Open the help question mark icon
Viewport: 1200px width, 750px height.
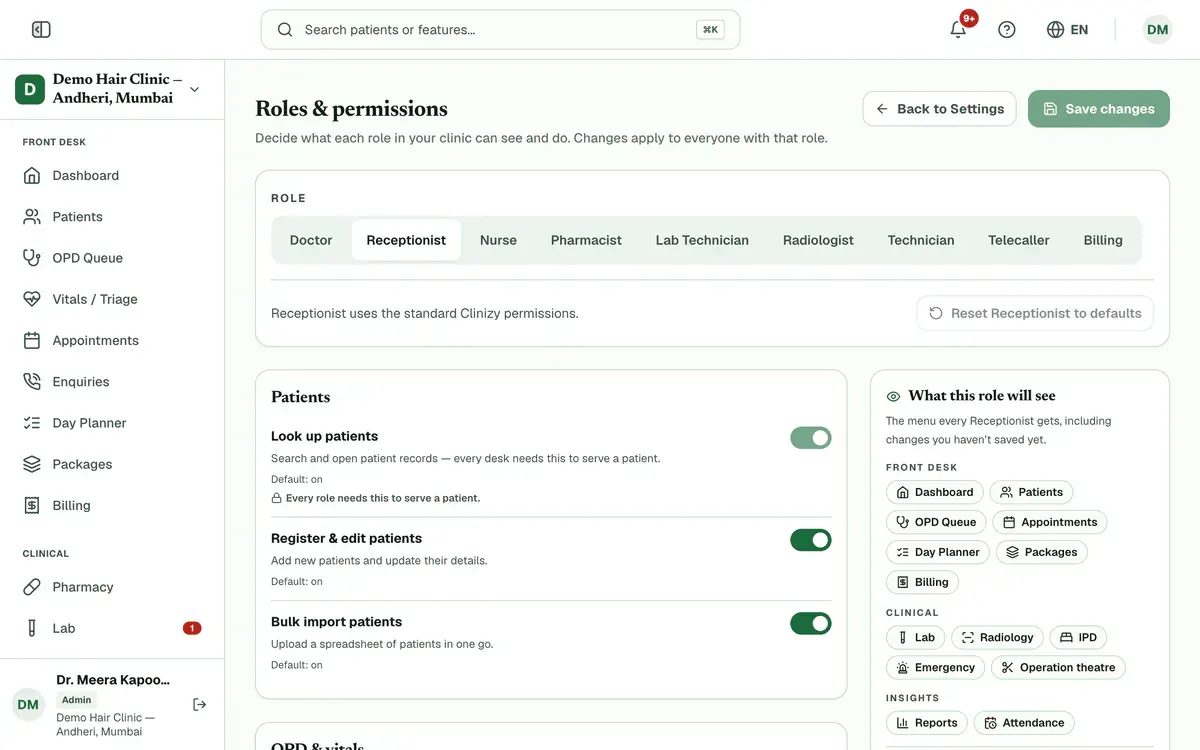point(1007,30)
